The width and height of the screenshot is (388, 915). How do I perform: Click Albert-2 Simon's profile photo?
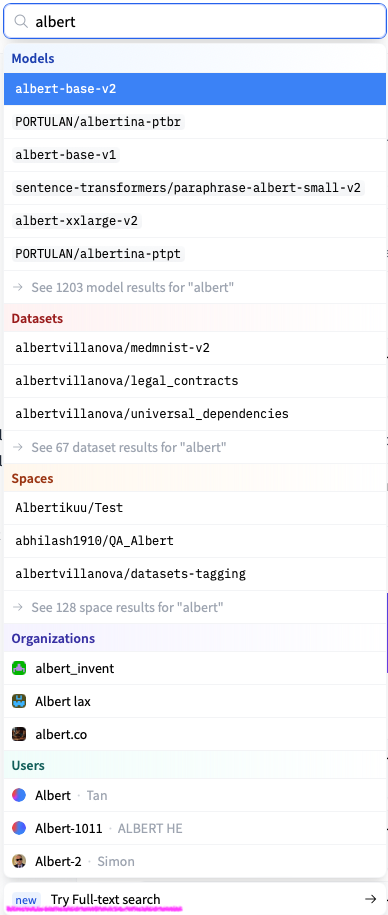19,861
